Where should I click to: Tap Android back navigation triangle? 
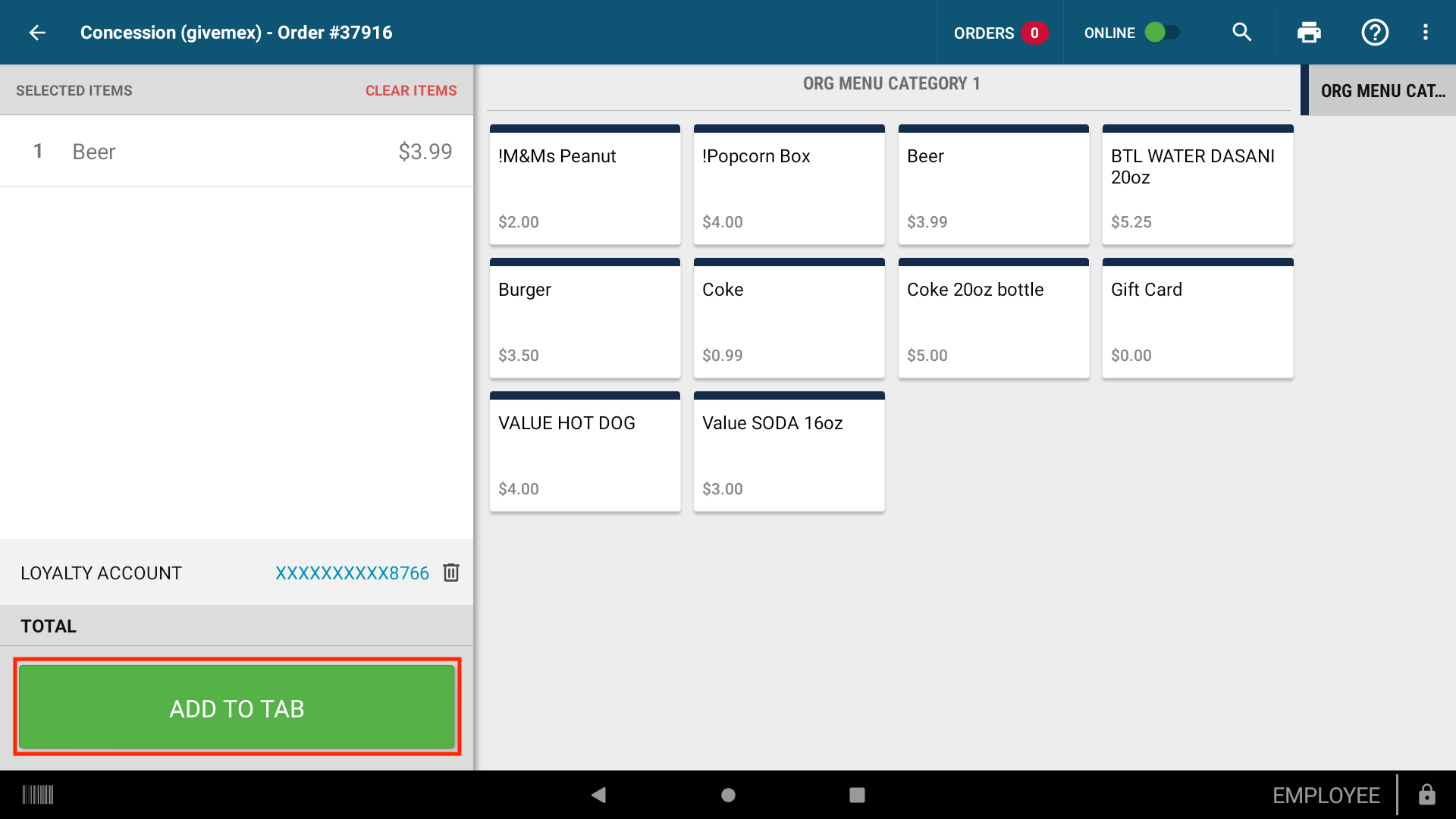(x=598, y=795)
